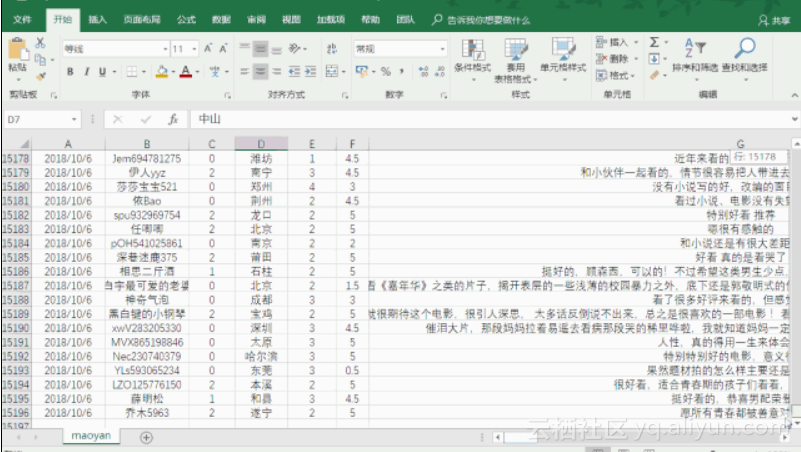The image size is (801, 452).
Task: Open the font name dropdown
Action: tap(165, 49)
